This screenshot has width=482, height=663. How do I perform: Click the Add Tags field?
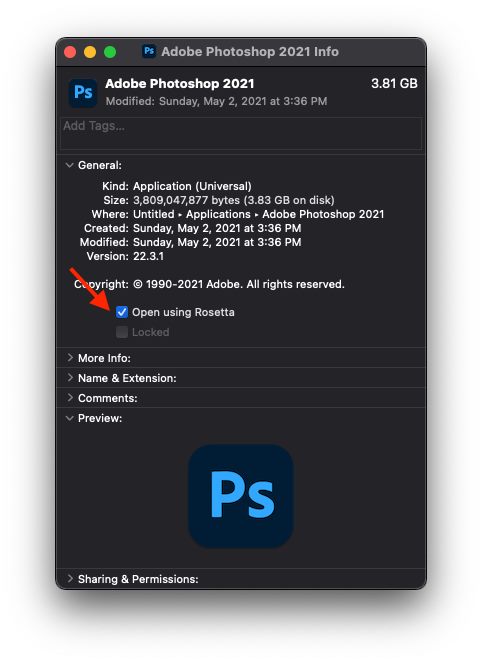click(x=241, y=133)
